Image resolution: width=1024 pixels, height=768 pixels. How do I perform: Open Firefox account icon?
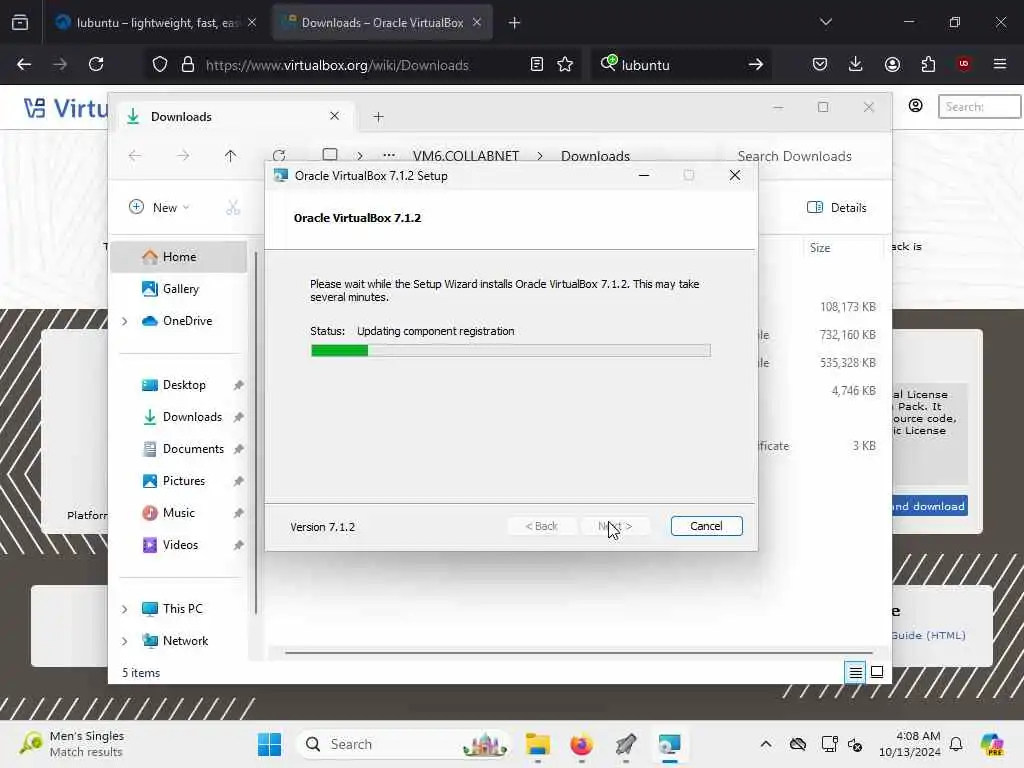pos(892,64)
